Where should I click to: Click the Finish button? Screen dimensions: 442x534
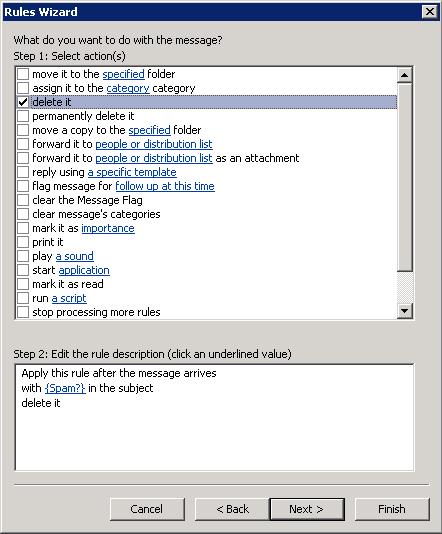(x=392, y=509)
